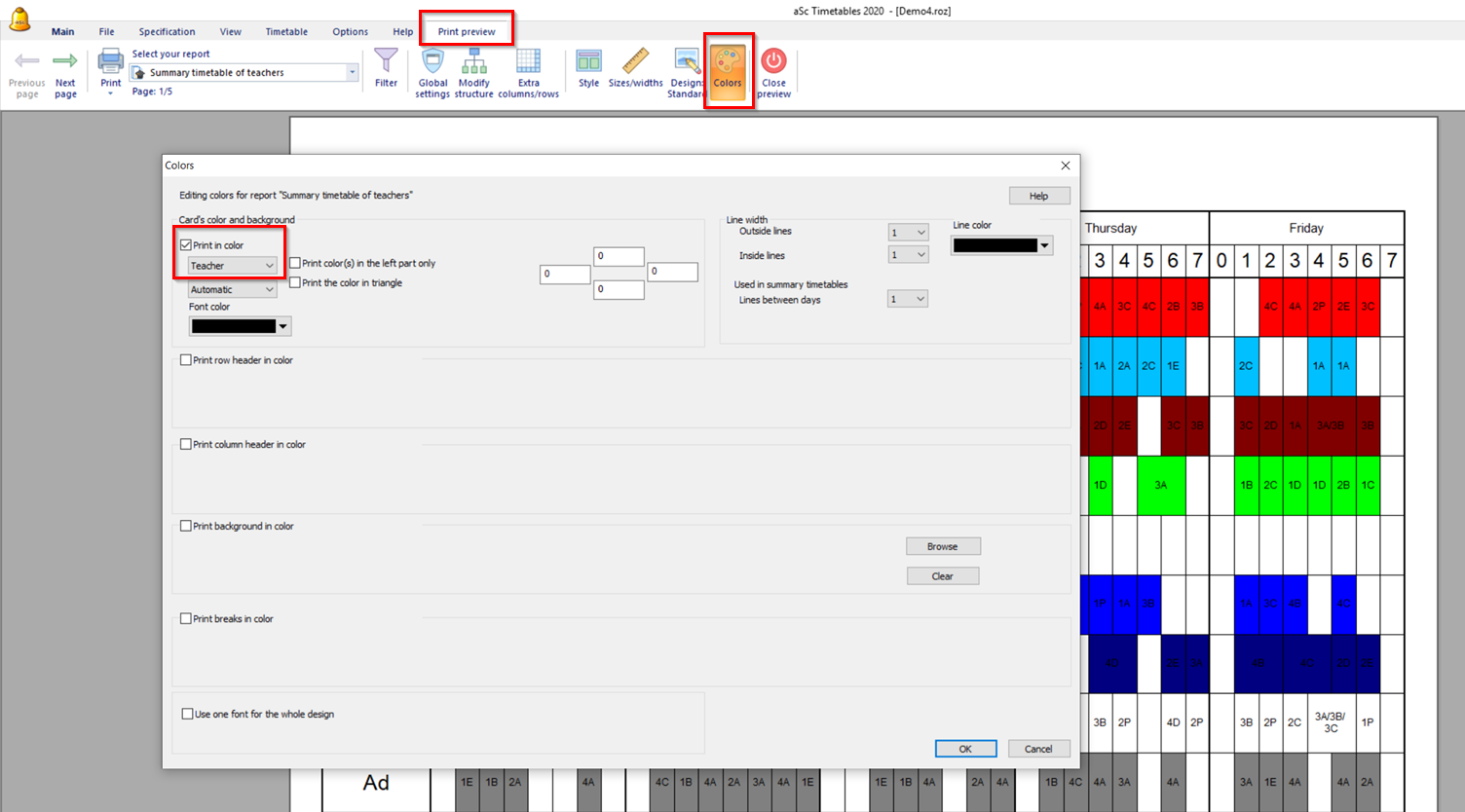Open Sizes/widths settings
The height and width of the screenshot is (812, 1465).
635,64
